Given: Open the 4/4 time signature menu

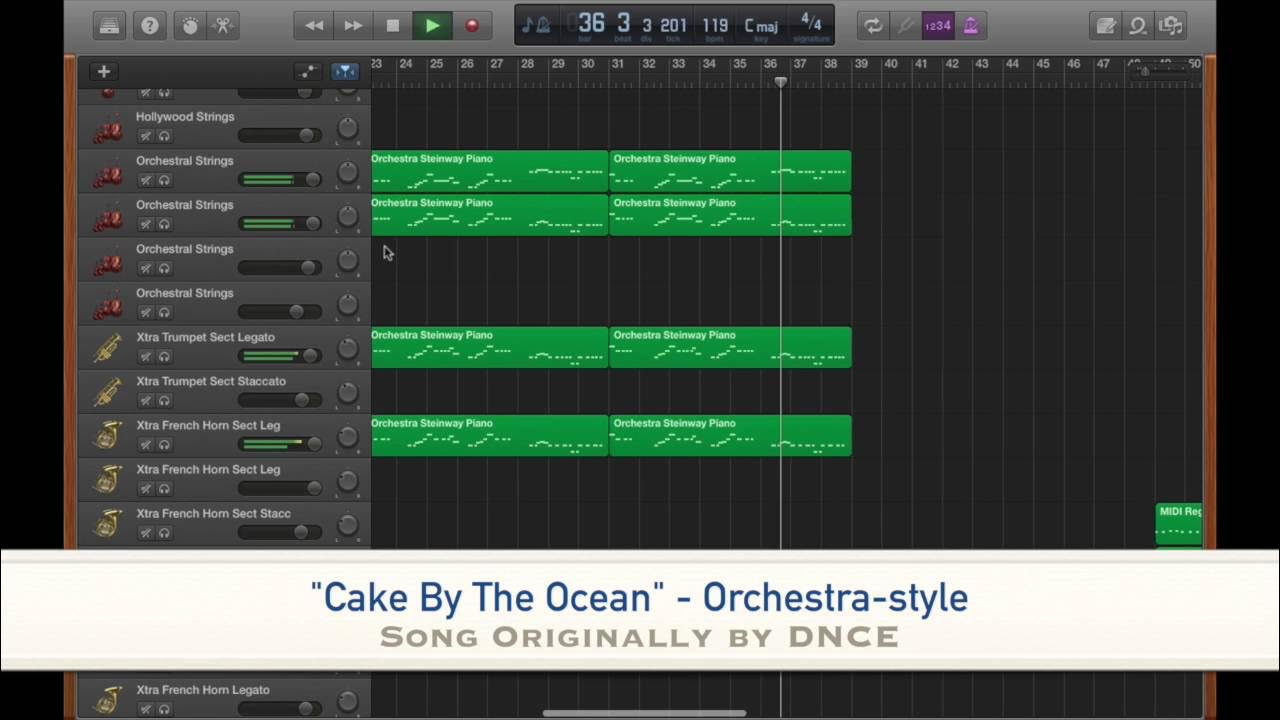Looking at the screenshot, I should click(x=811, y=26).
